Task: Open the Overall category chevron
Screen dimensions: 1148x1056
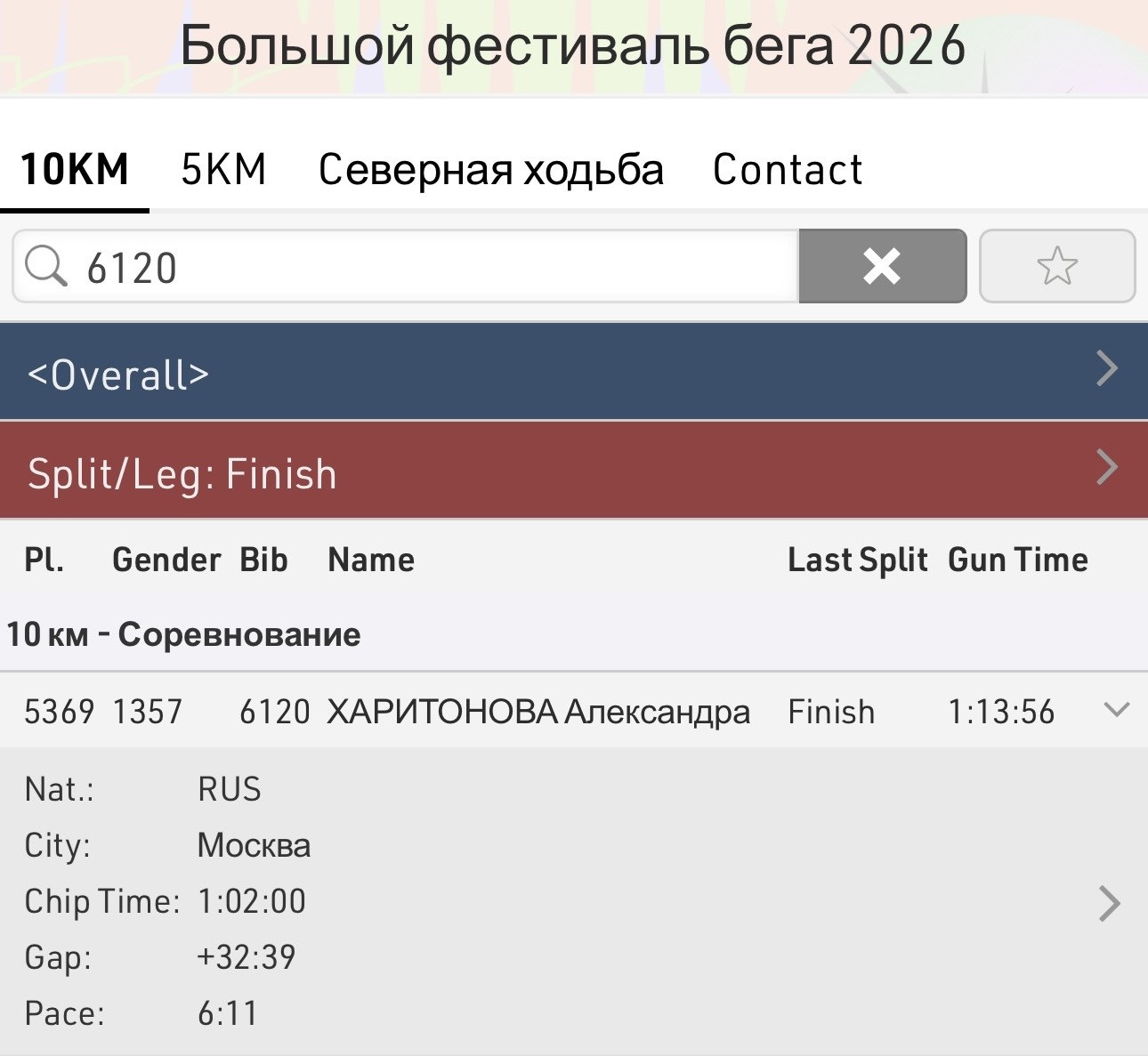Action: (1107, 368)
